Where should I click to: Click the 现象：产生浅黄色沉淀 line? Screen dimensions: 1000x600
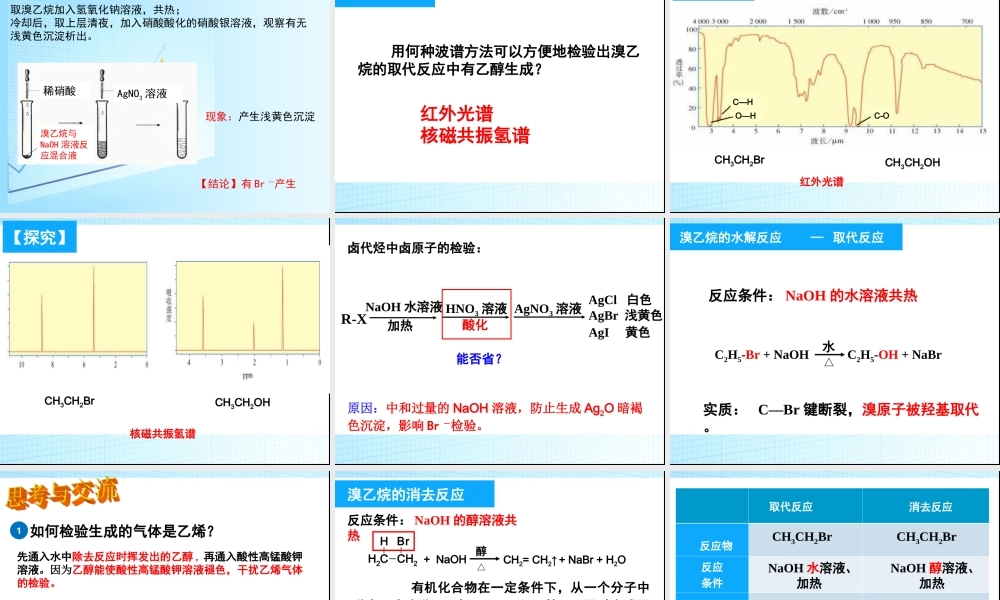tap(260, 117)
